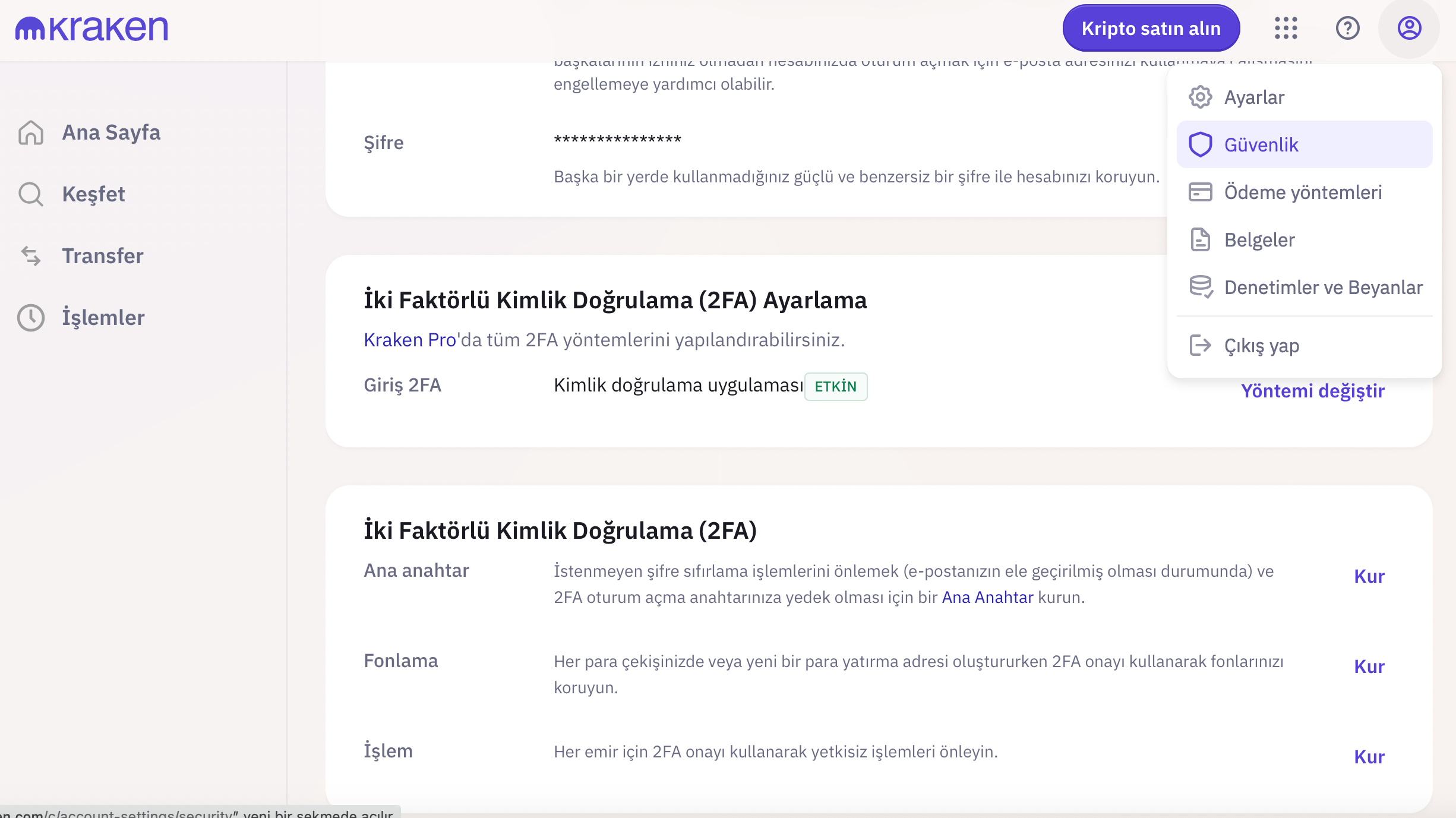Screen dimensions: 1456x818
Task: Click the Ayarlar gear icon
Action: click(x=1200, y=97)
